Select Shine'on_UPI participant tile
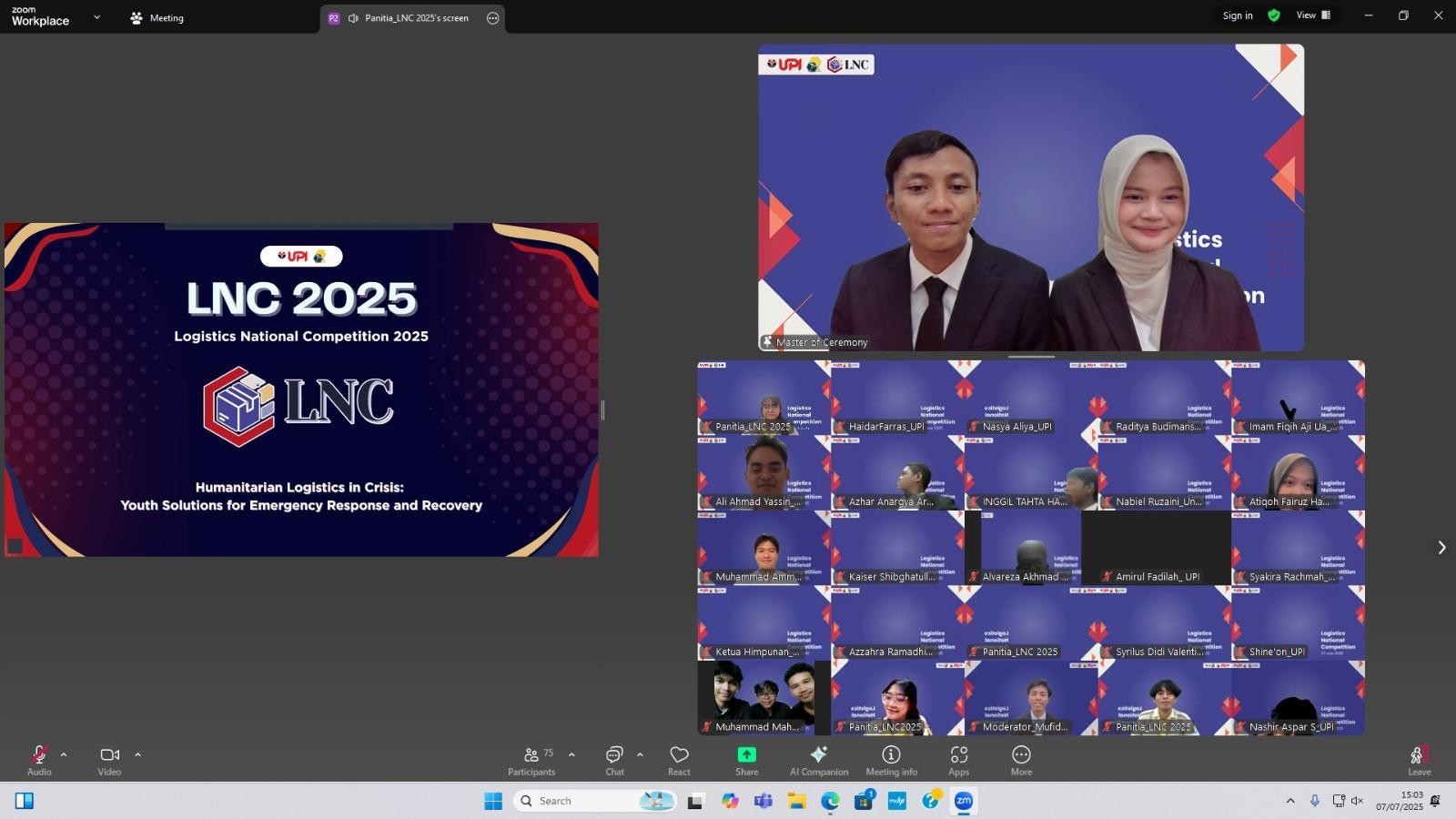Screen dimensions: 1456x819 (x=1298, y=623)
